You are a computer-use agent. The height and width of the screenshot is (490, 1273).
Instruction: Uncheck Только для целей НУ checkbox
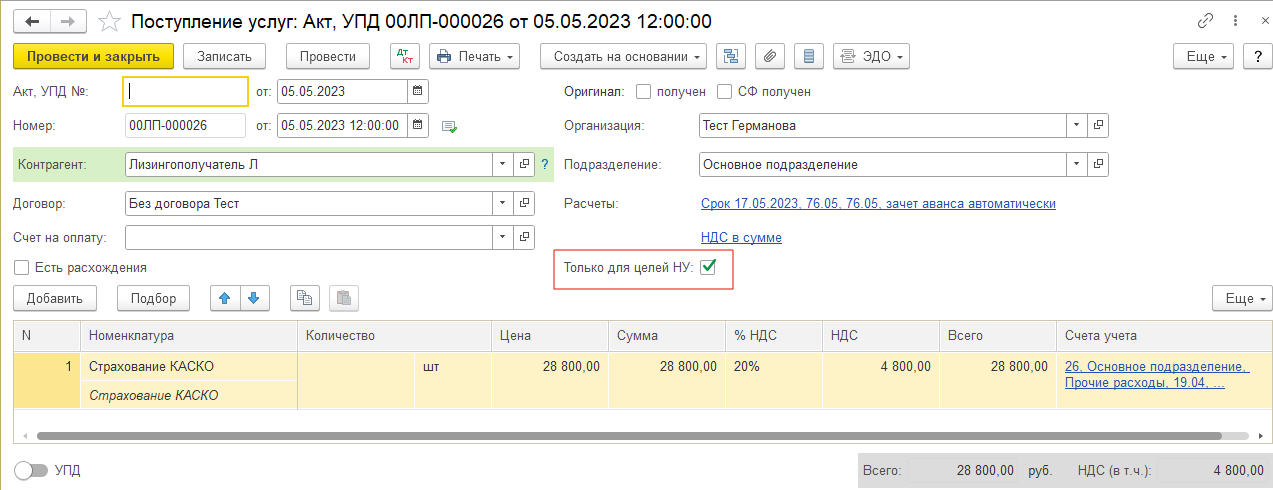708,267
